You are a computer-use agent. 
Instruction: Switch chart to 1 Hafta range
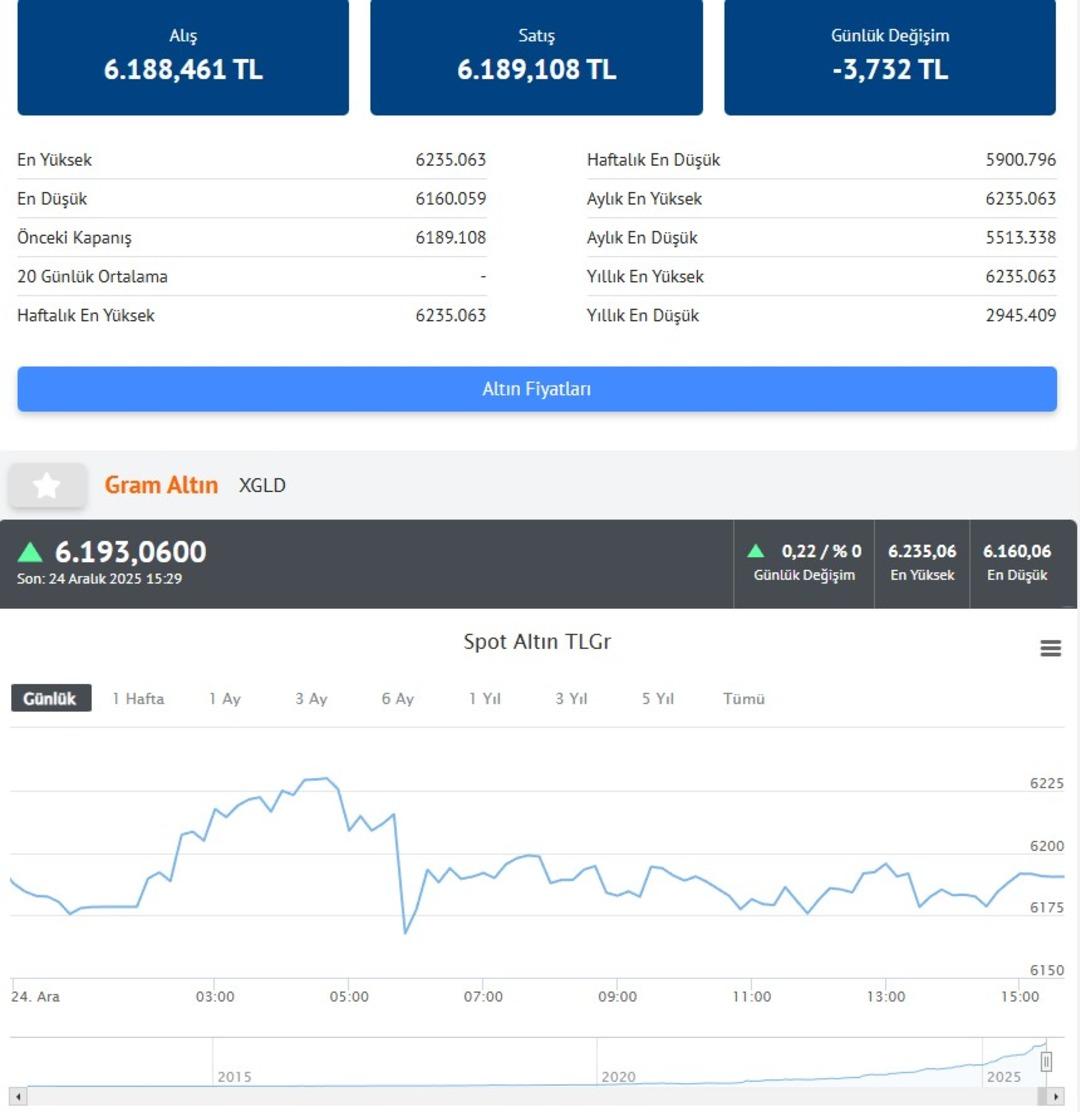[138, 699]
